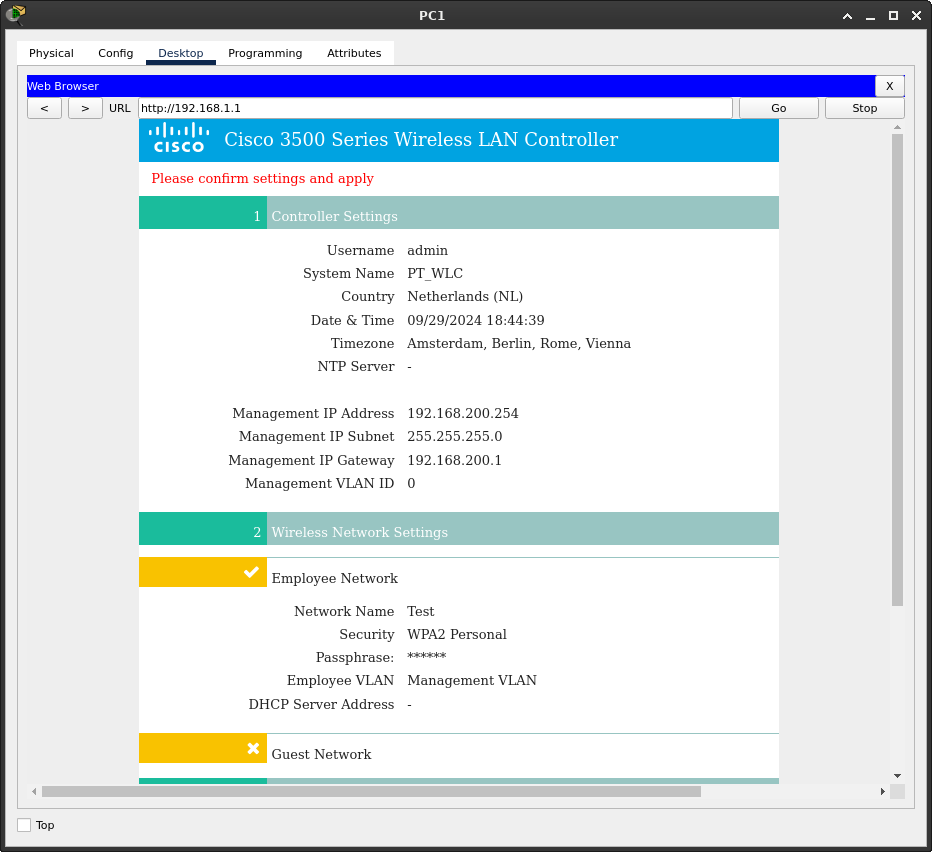Viewport: 932px width, 852px height.
Task: Click the URL address field
Action: (435, 108)
